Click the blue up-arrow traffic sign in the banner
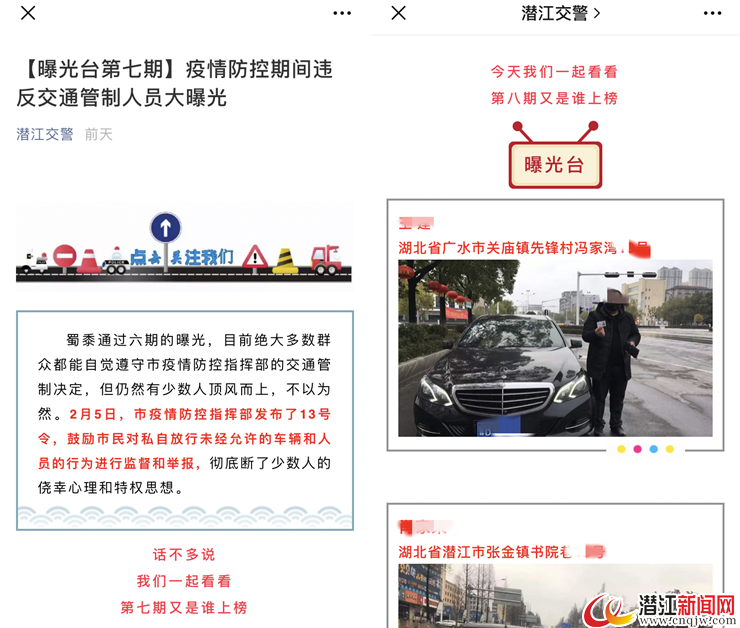This screenshot has height=628, width=740. (x=166, y=227)
